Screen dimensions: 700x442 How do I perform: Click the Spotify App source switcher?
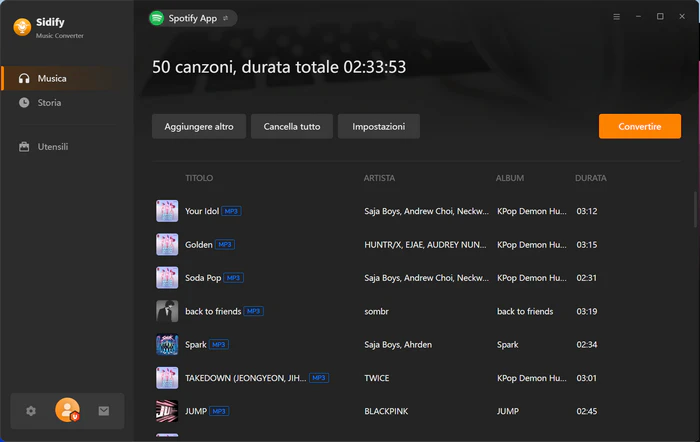click(x=193, y=18)
